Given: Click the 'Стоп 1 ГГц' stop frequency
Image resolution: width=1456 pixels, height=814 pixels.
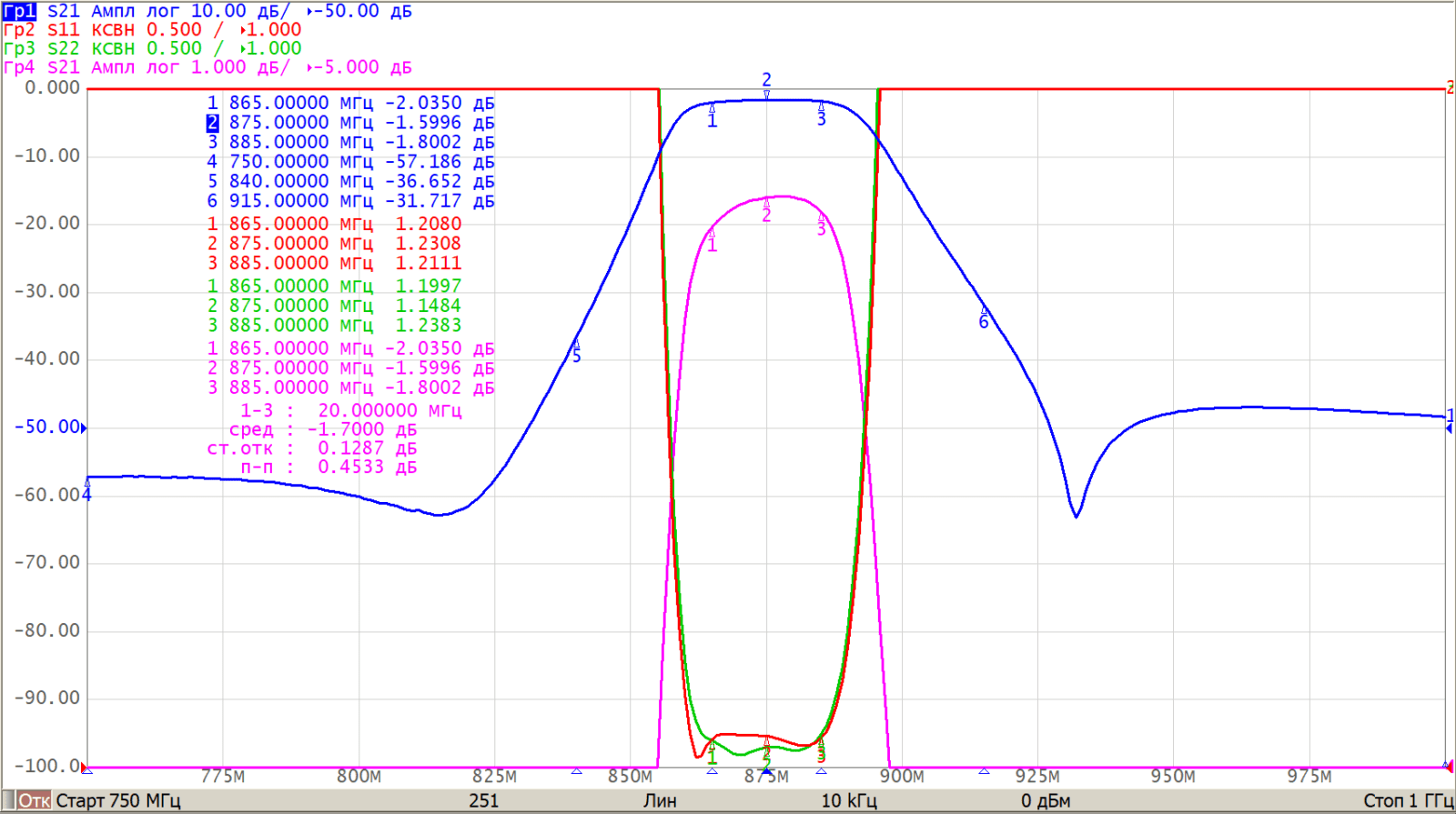Looking at the screenshot, I should tap(1407, 800).
